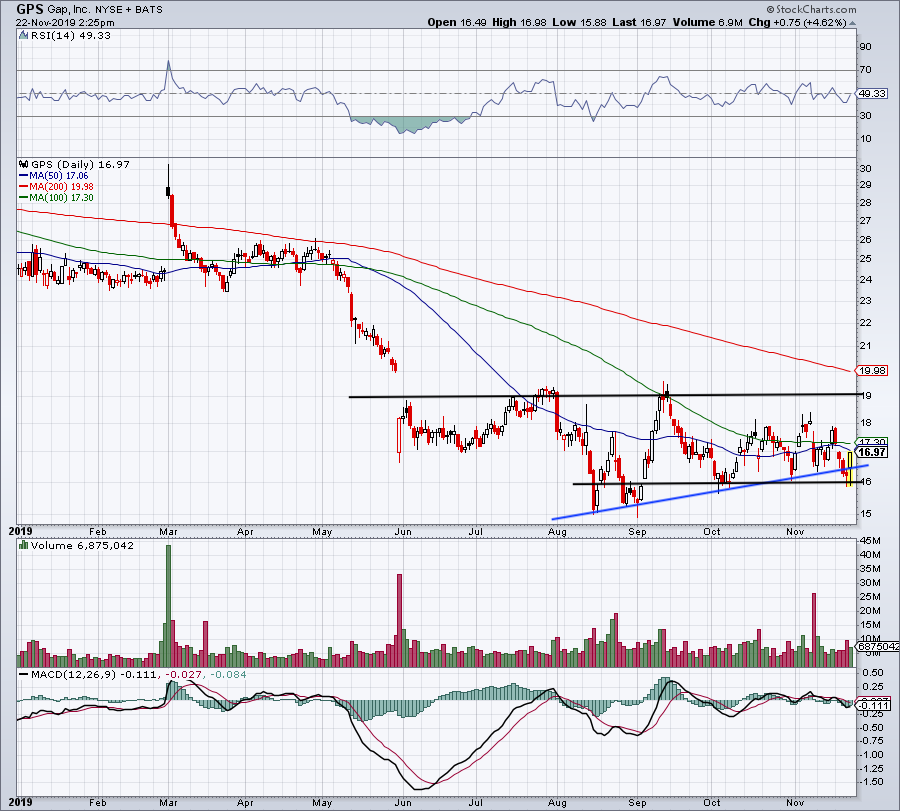Click the GPS ticker symbol in header

point(29,9)
